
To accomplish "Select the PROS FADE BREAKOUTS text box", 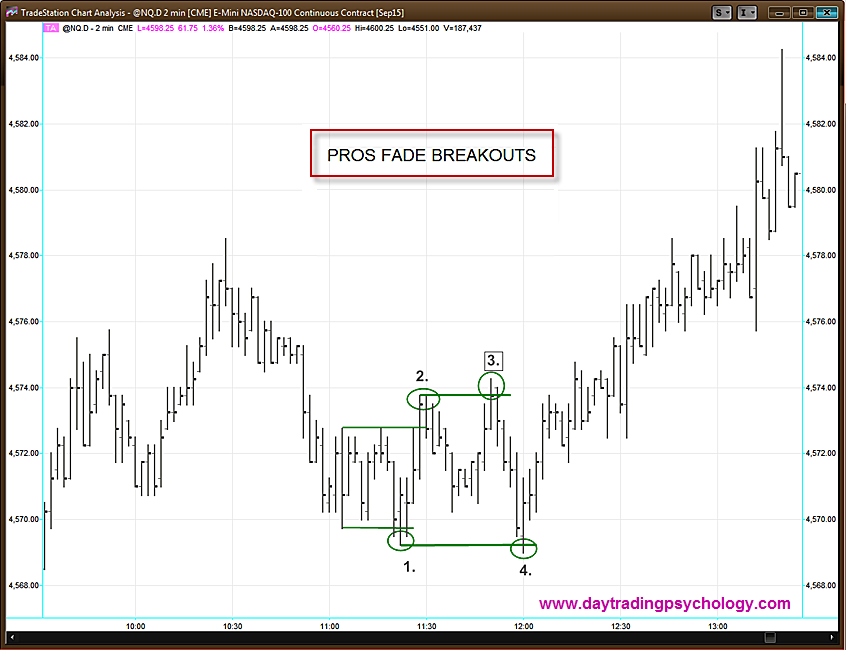I will point(431,155).
